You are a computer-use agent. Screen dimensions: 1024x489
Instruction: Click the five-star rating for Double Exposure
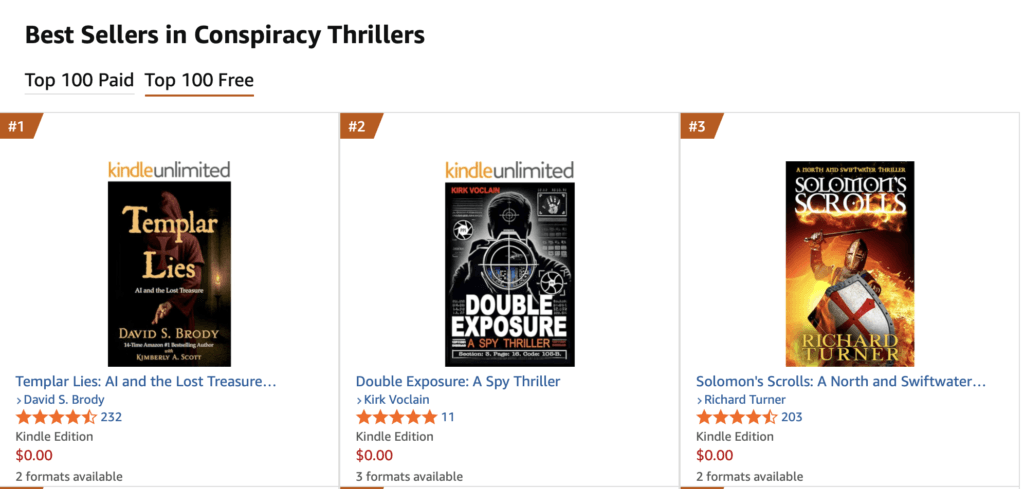[x=396, y=417]
